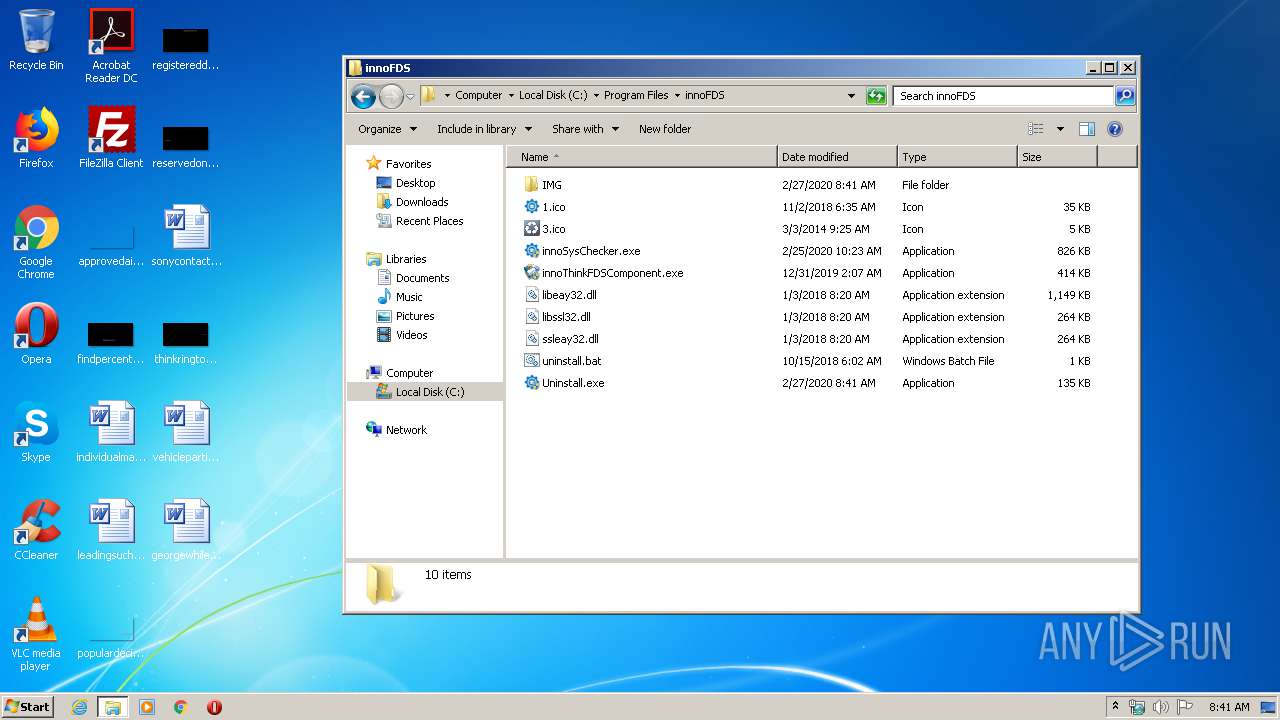Sort by the Name column header
Screen dimensions: 1280x720
(x=641, y=157)
